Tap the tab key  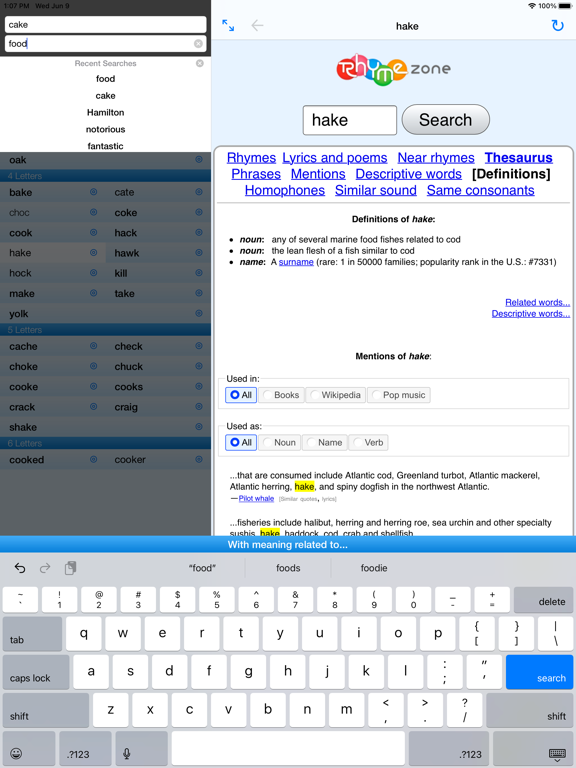tap(32, 634)
